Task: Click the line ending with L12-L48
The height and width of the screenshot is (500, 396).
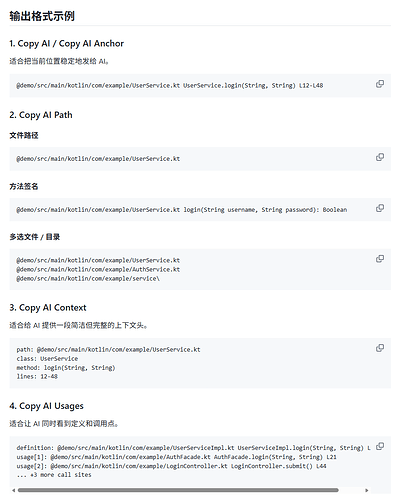Action: (x=170, y=86)
